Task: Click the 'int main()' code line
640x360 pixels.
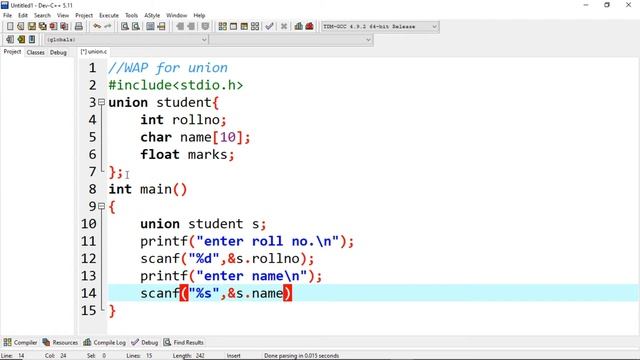Action: (x=148, y=189)
